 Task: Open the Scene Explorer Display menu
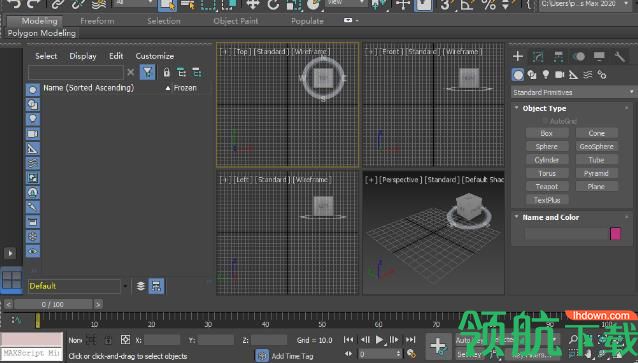(83, 56)
